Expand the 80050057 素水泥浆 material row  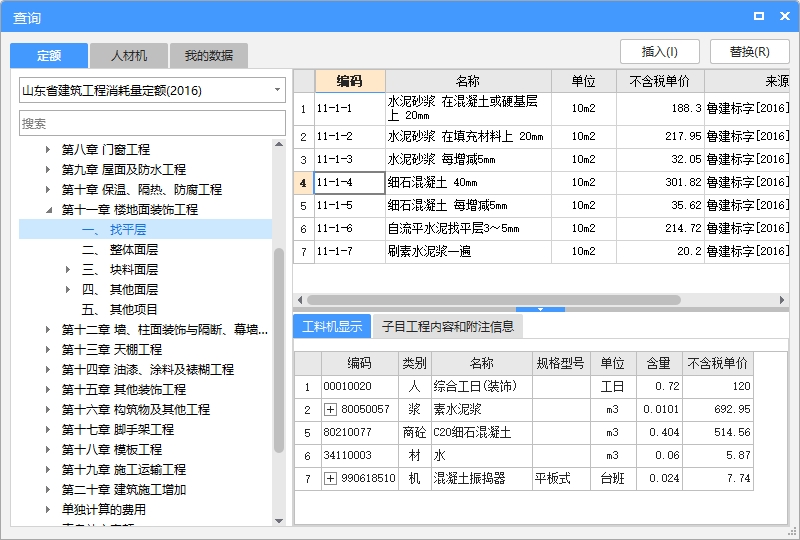[x=331, y=409]
